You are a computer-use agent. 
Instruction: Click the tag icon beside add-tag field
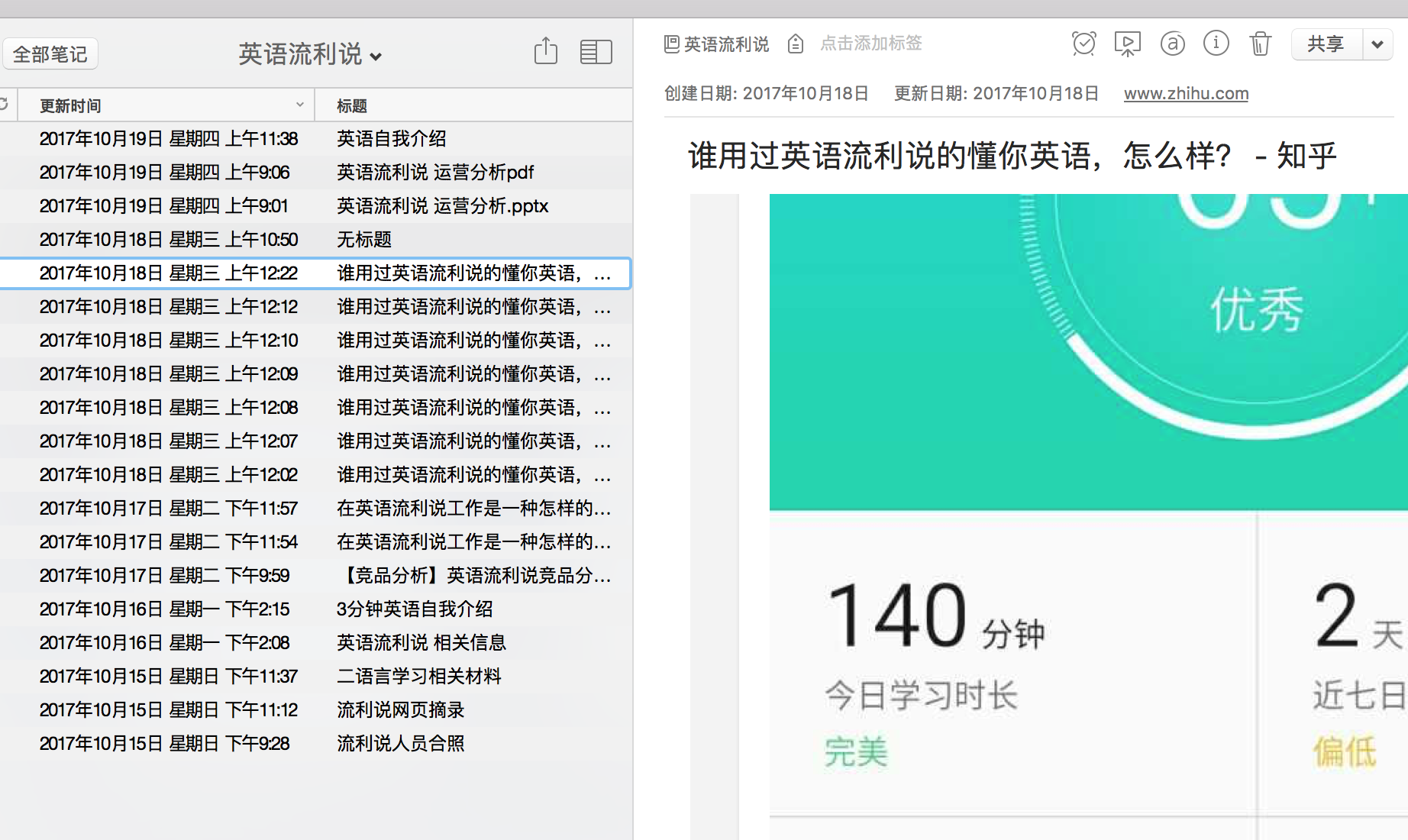[x=796, y=44]
